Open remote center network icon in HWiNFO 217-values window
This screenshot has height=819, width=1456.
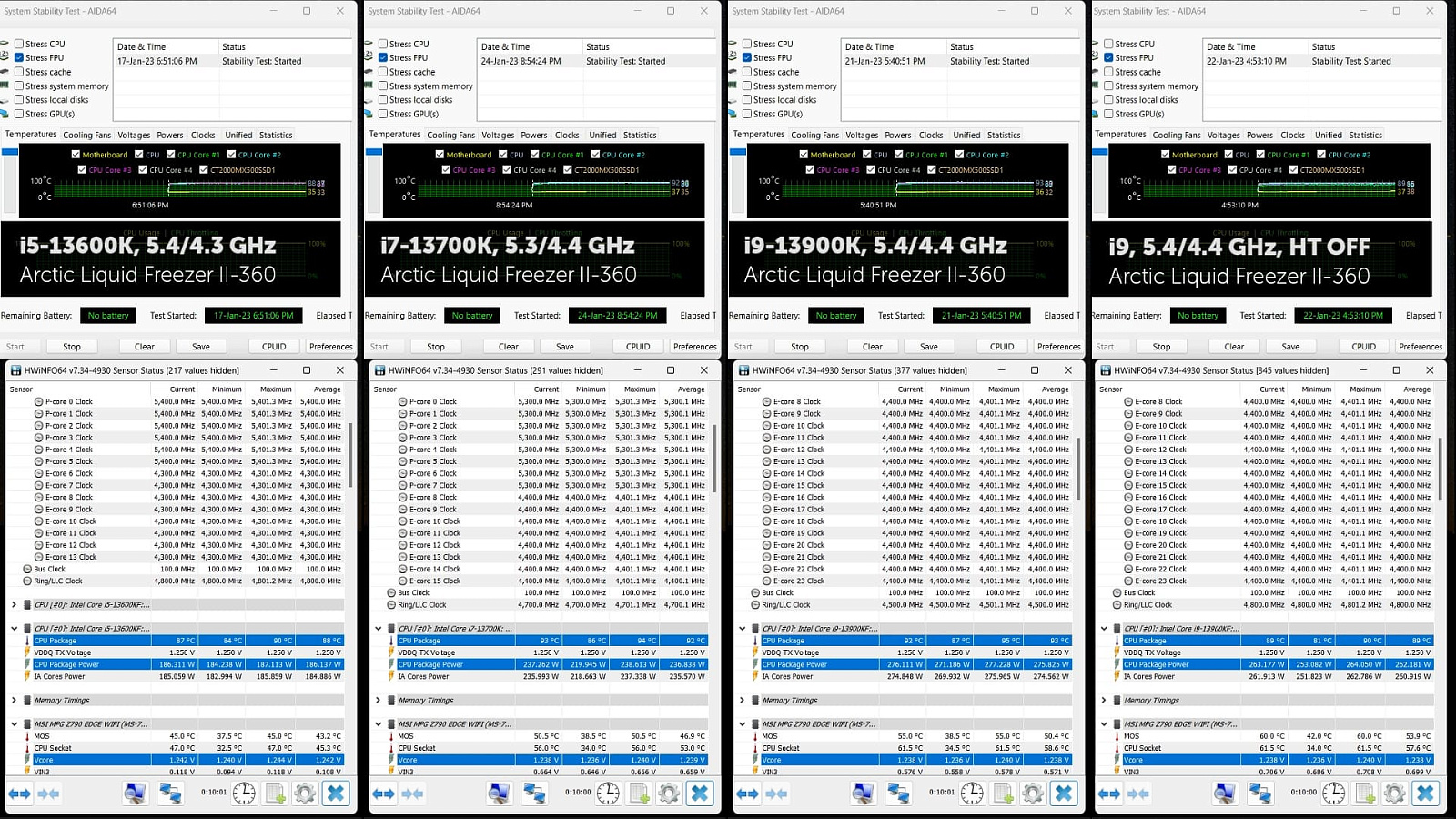click(170, 794)
